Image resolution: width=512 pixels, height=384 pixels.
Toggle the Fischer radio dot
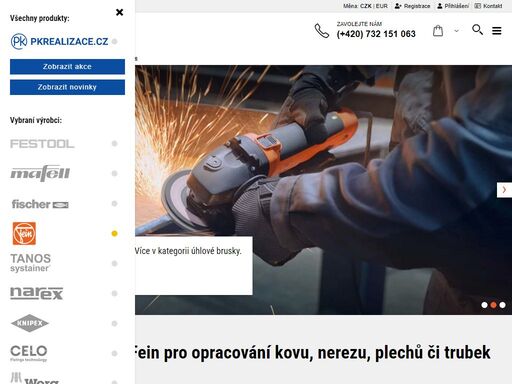(x=114, y=204)
